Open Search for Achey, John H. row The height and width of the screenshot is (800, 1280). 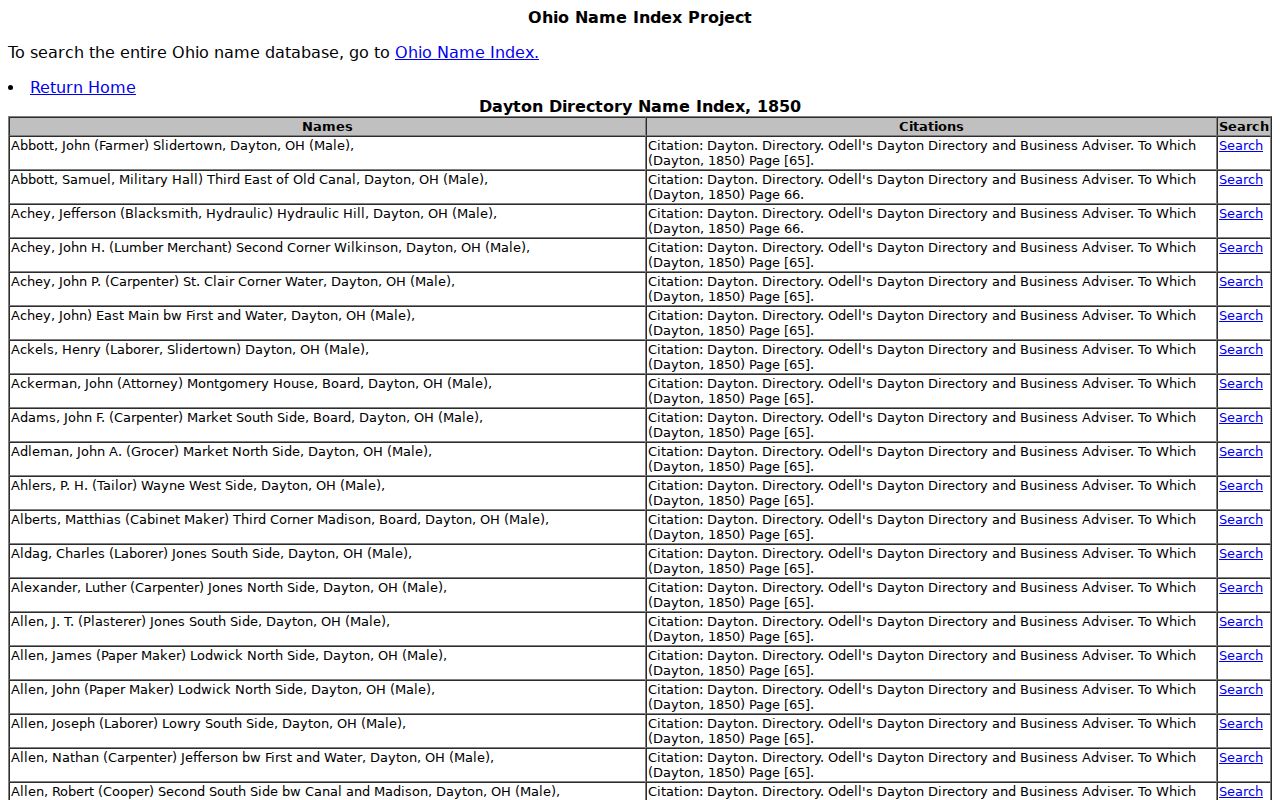point(1241,248)
